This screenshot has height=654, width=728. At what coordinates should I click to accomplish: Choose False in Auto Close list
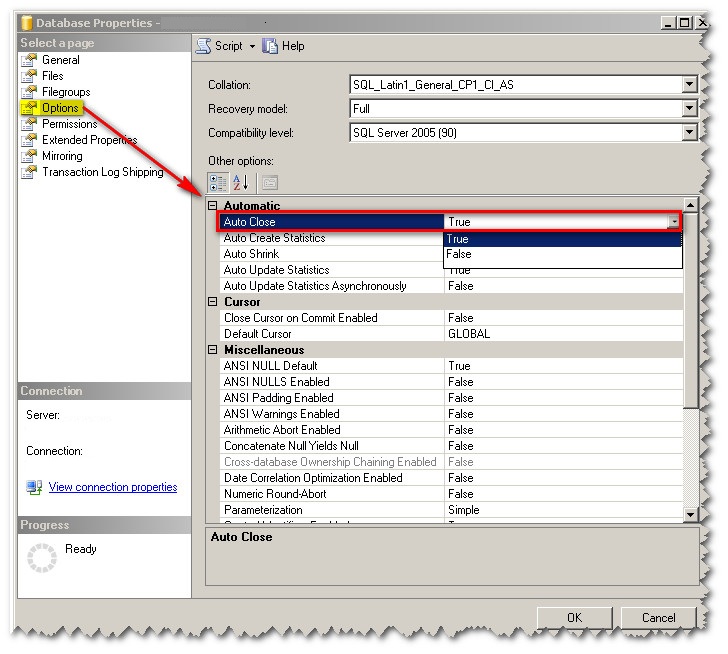click(x=563, y=254)
